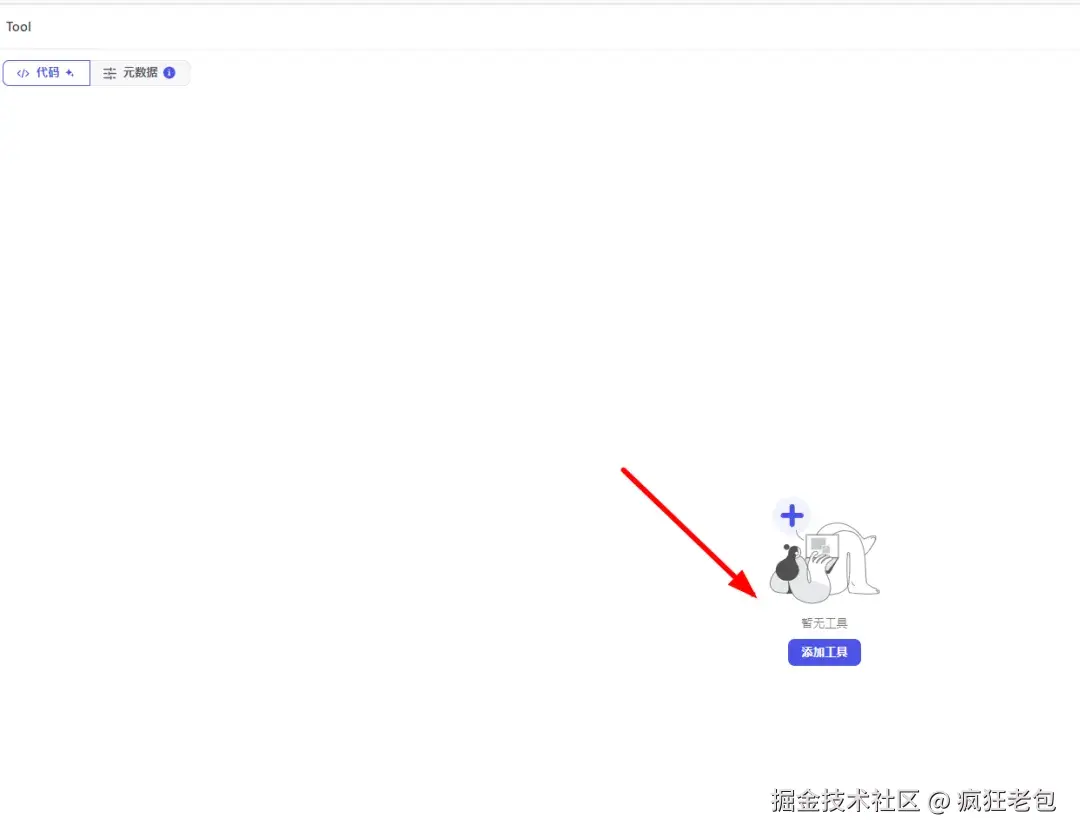Switch to the 元数据 tab
Image resolution: width=1080 pixels, height=838 pixels.
(x=140, y=72)
